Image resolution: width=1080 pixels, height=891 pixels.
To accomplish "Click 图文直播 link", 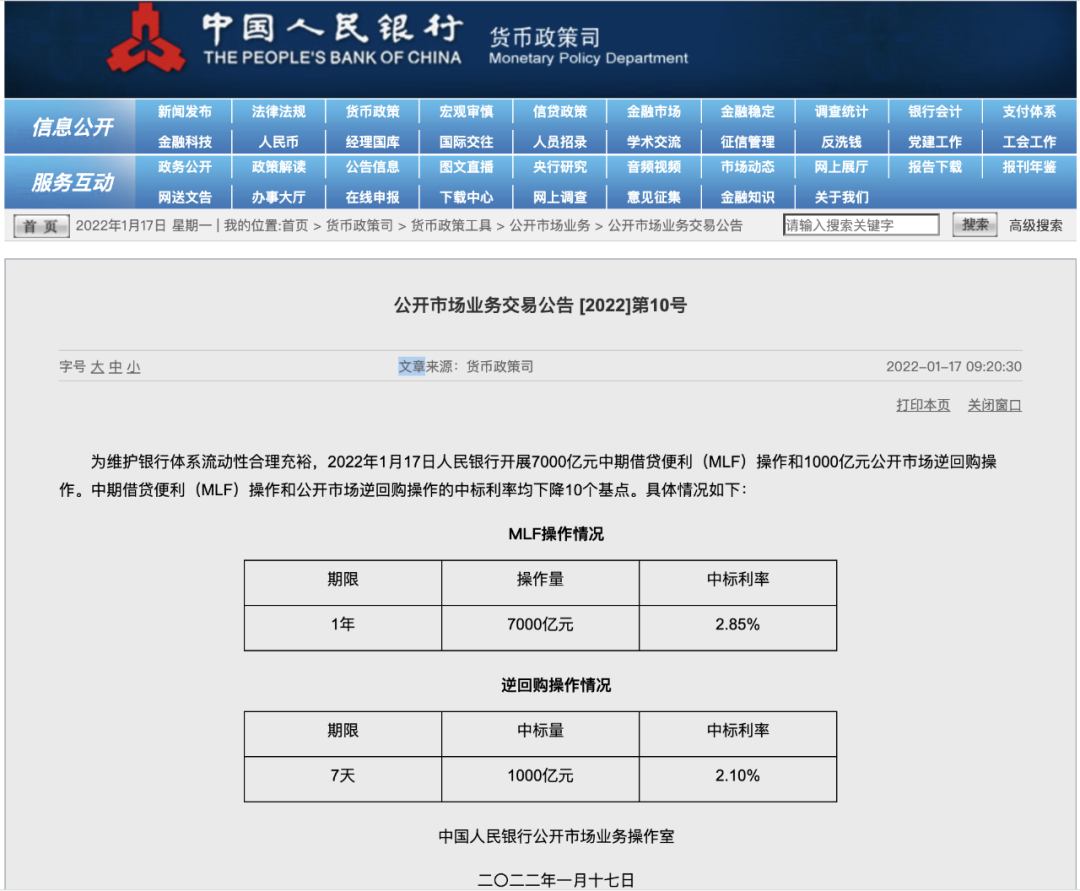I will (466, 167).
